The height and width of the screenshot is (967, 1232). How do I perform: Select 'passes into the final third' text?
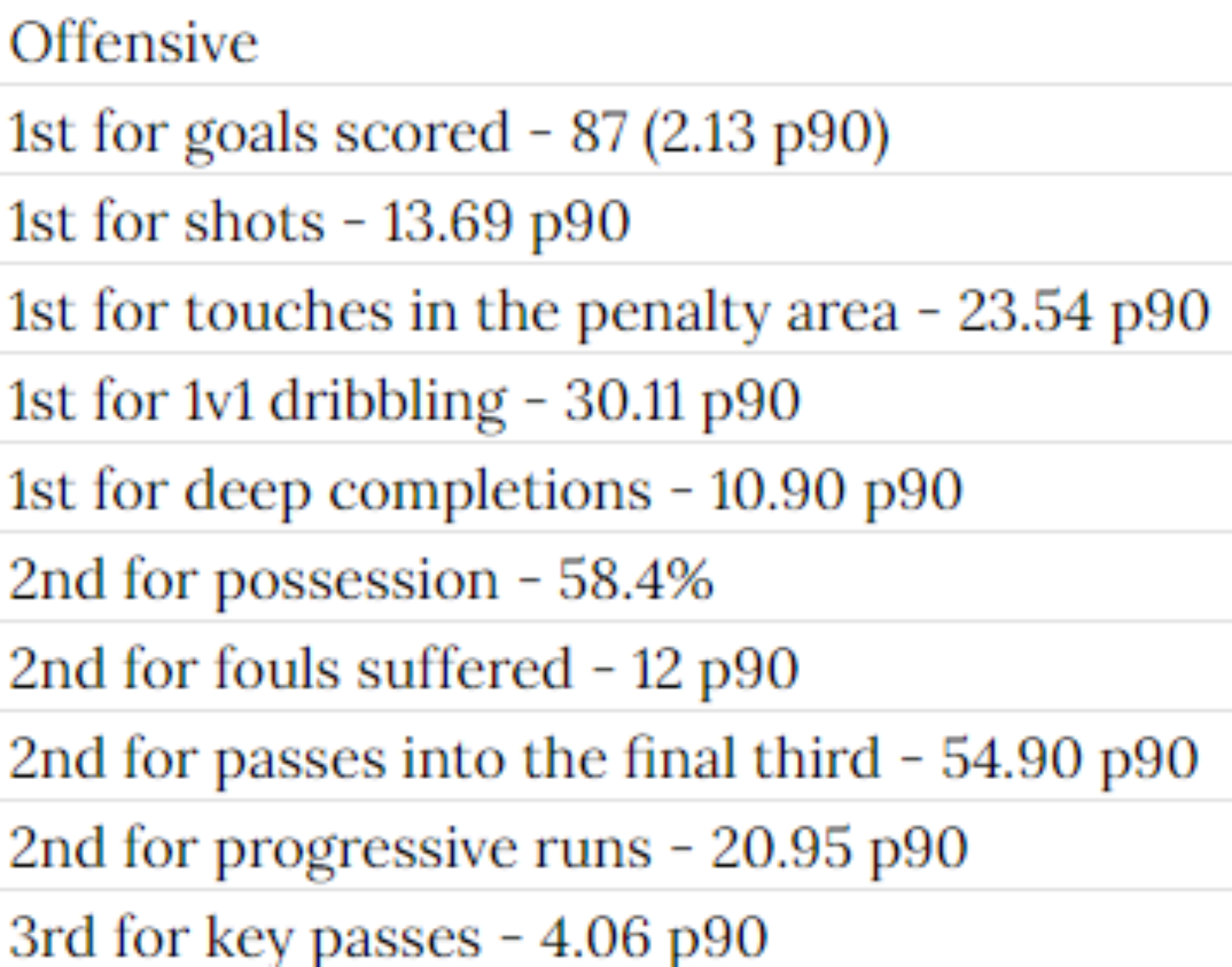tap(547, 760)
